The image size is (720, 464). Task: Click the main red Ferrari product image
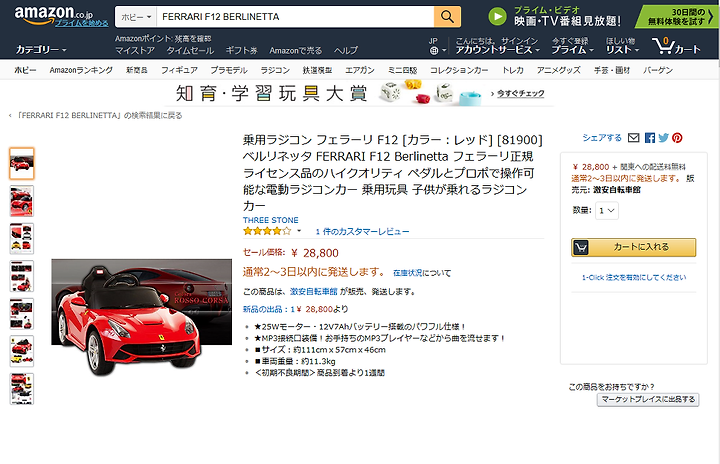141,318
